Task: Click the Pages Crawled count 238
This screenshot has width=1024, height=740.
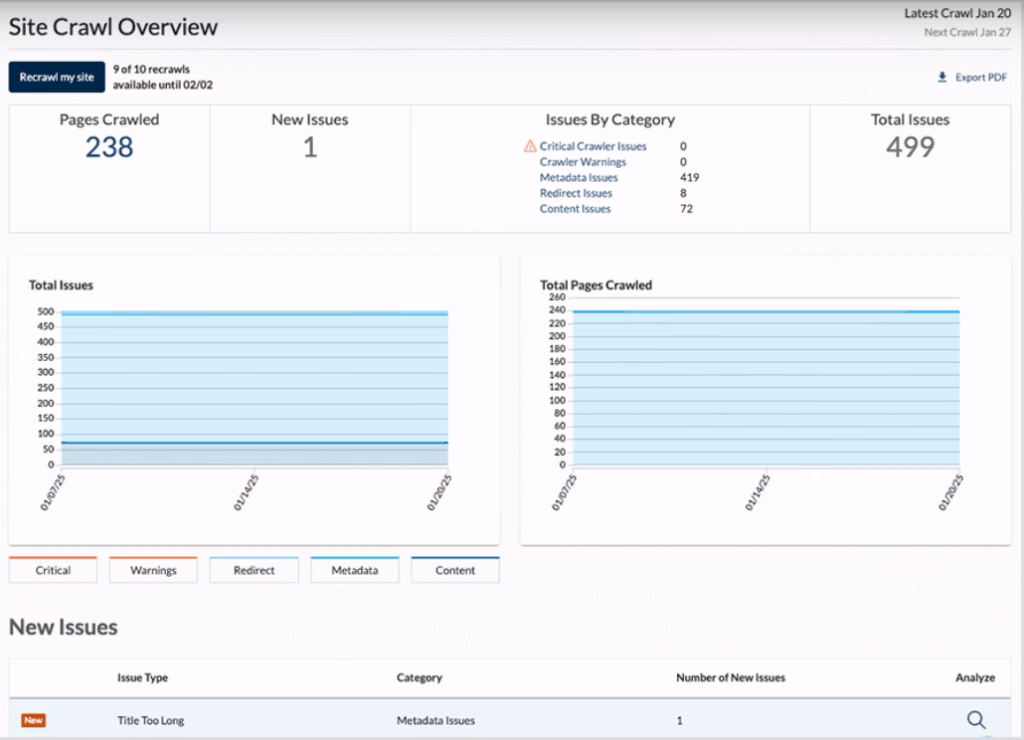Action: click(109, 148)
